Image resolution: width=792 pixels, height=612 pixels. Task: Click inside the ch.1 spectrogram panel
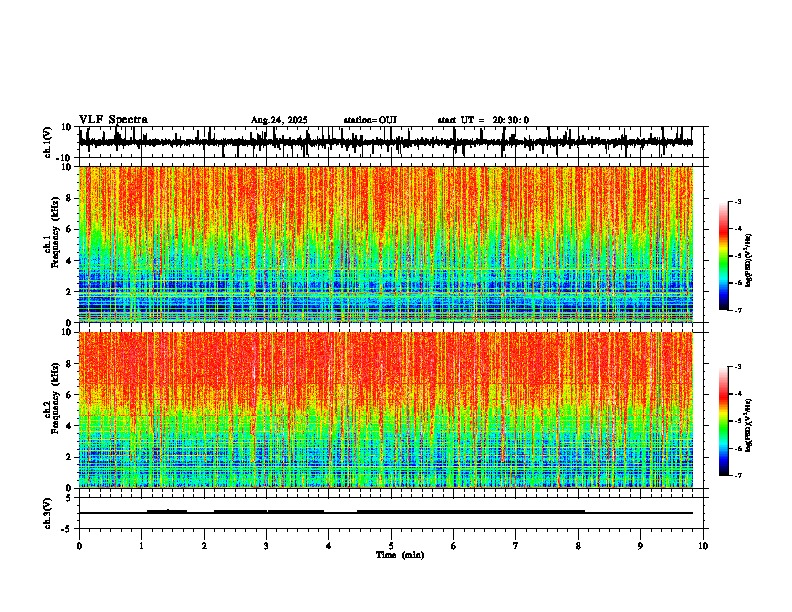click(x=386, y=244)
